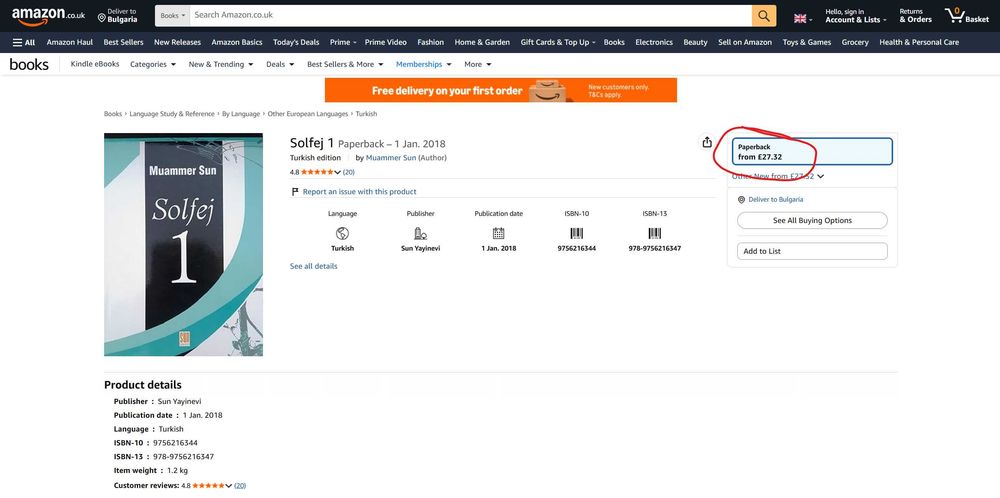The image size is (1000, 498).
Task: Click the Solfej 1 book cover image
Action: [183, 244]
